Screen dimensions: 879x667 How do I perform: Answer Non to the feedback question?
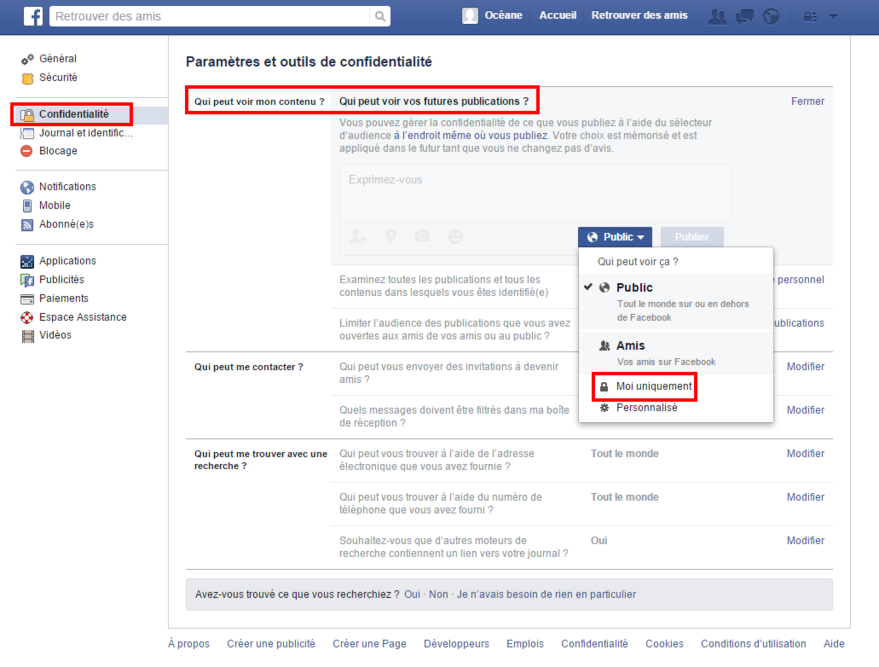(x=438, y=594)
